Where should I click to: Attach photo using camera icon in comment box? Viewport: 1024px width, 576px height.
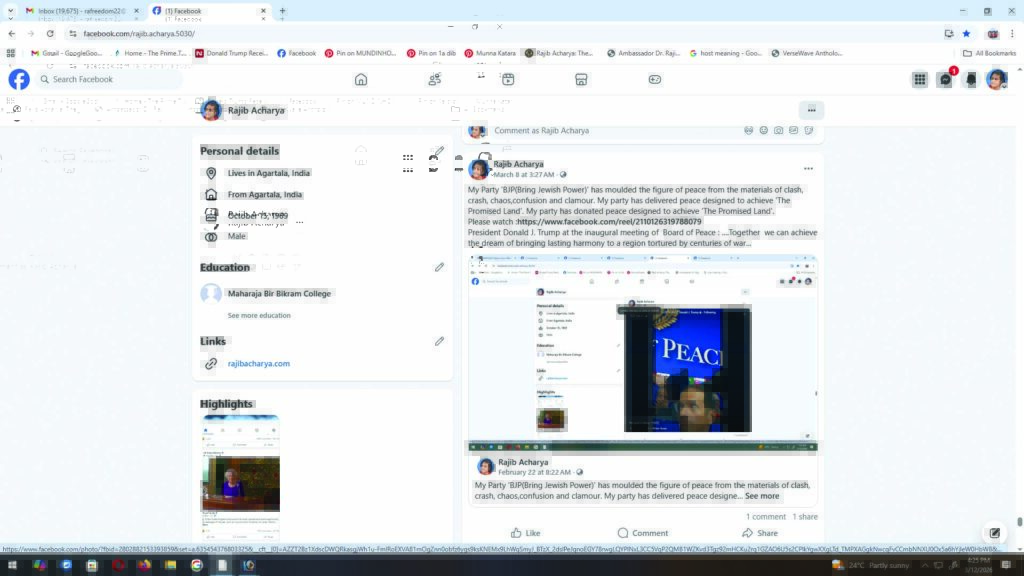pos(779,130)
